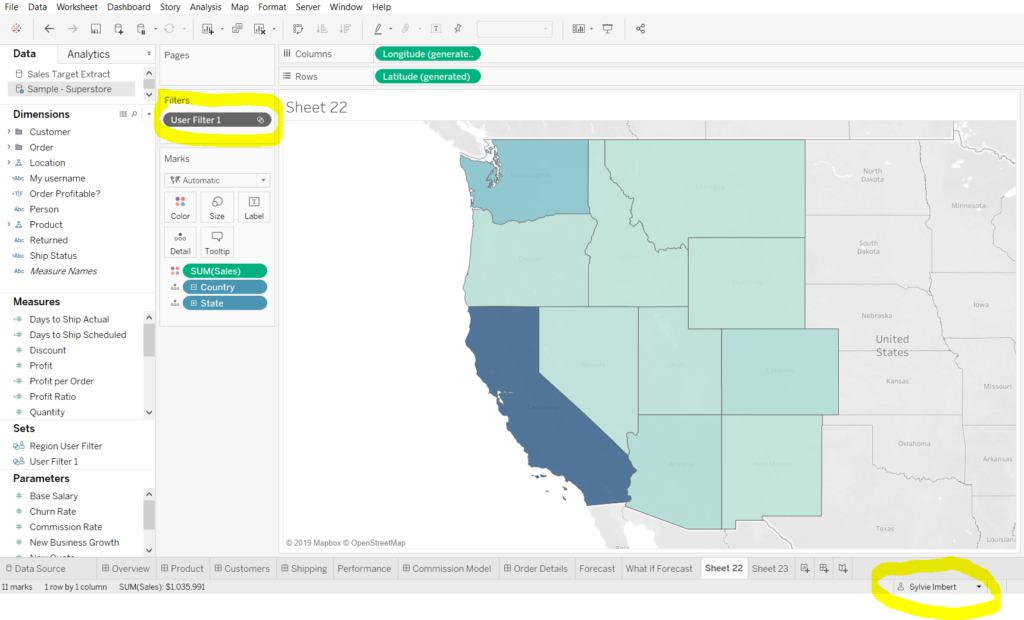1024x620 pixels.
Task: Click the New Story tab icon
Action: 843,568
